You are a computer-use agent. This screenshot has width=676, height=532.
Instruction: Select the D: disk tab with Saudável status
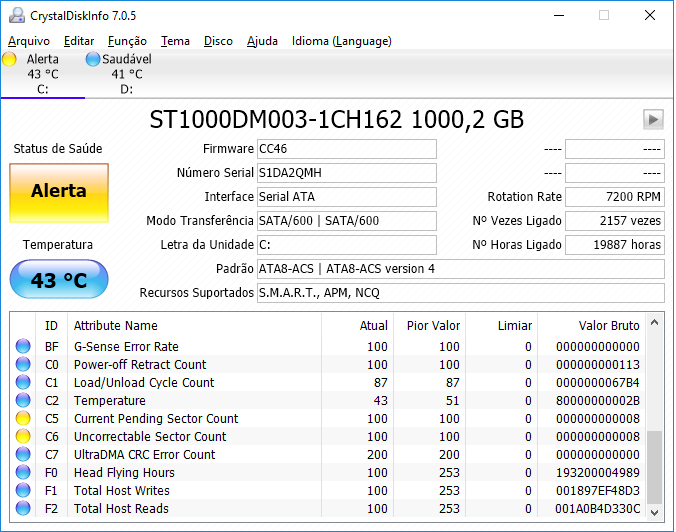point(126,74)
